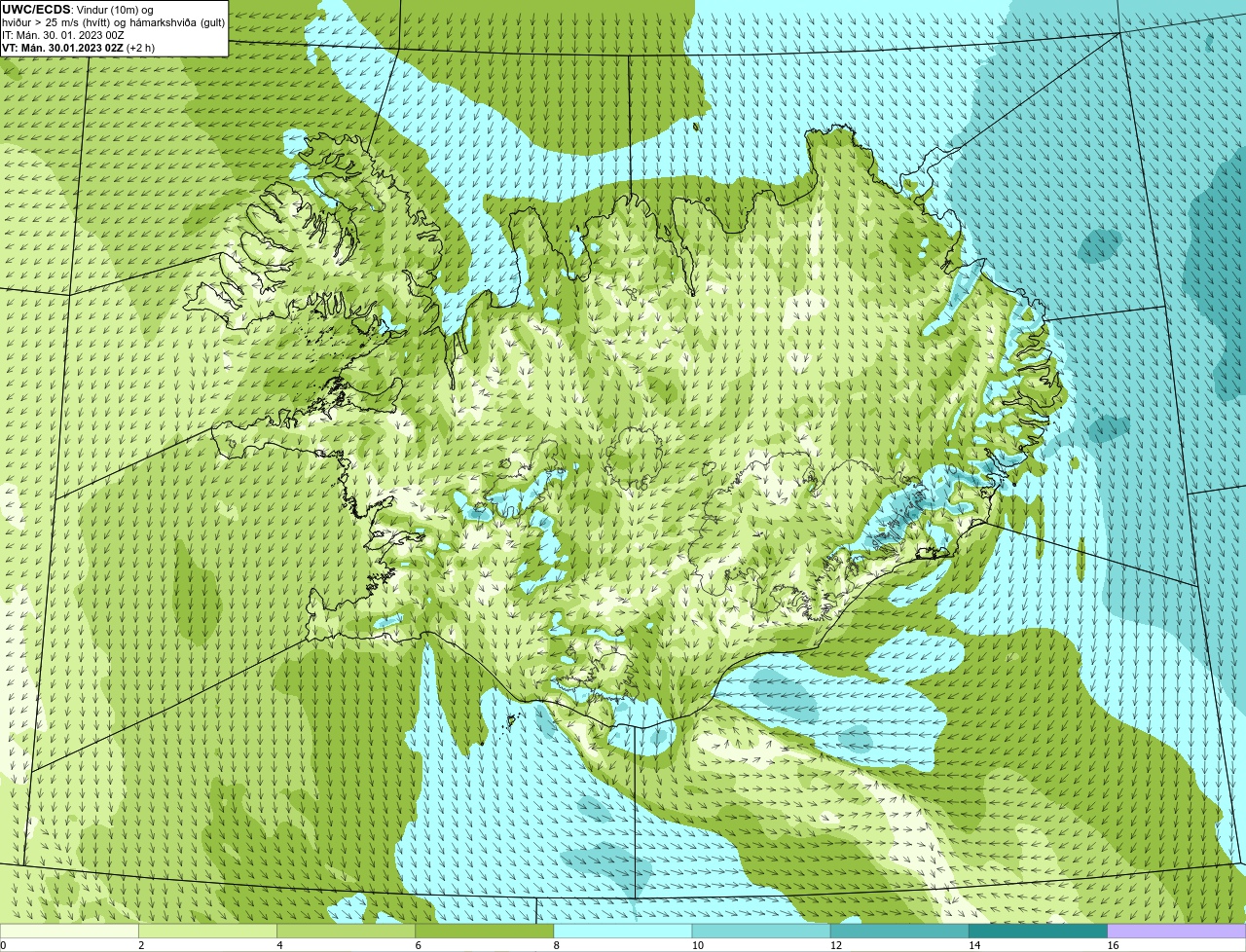Click the legend scale label '8'
The width and height of the screenshot is (1246, 952).
pos(557,945)
